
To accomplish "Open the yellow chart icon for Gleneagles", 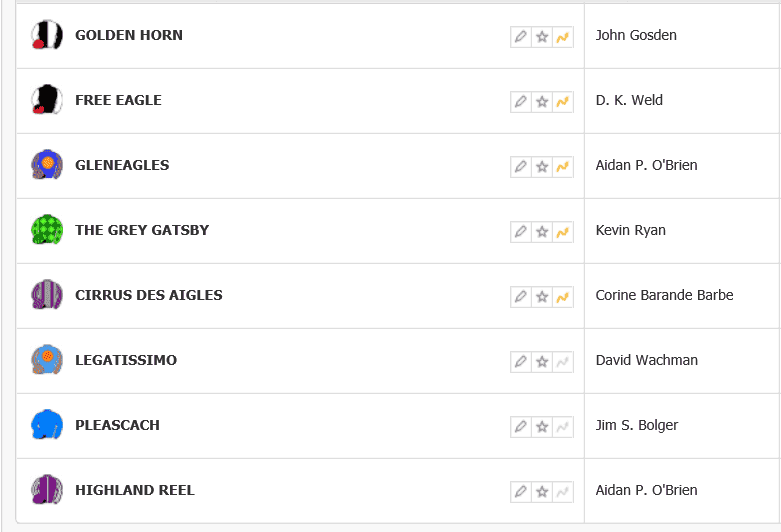I will [563, 167].
